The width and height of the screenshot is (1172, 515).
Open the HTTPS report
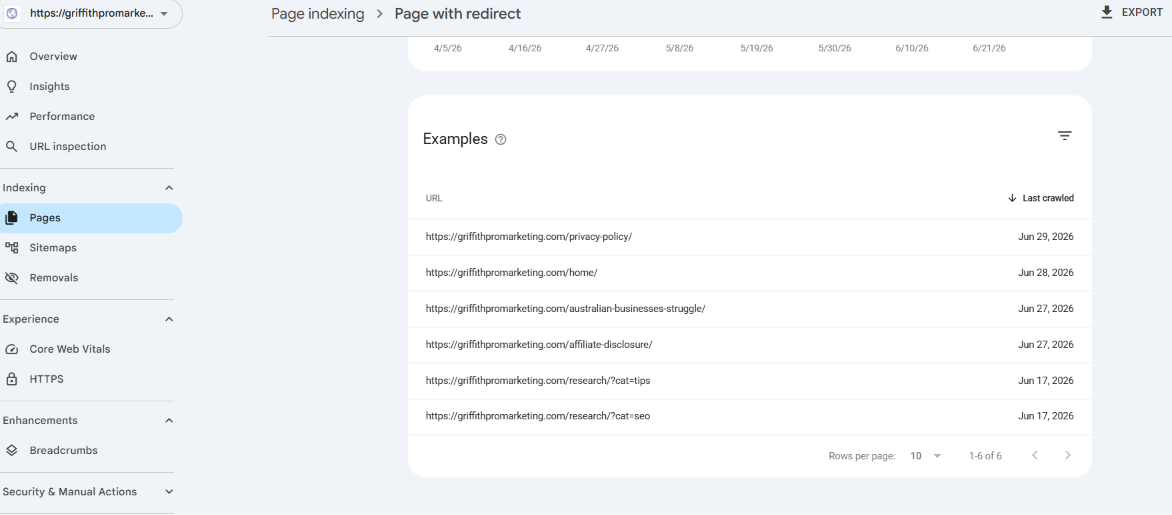click(x=46, y=379)
